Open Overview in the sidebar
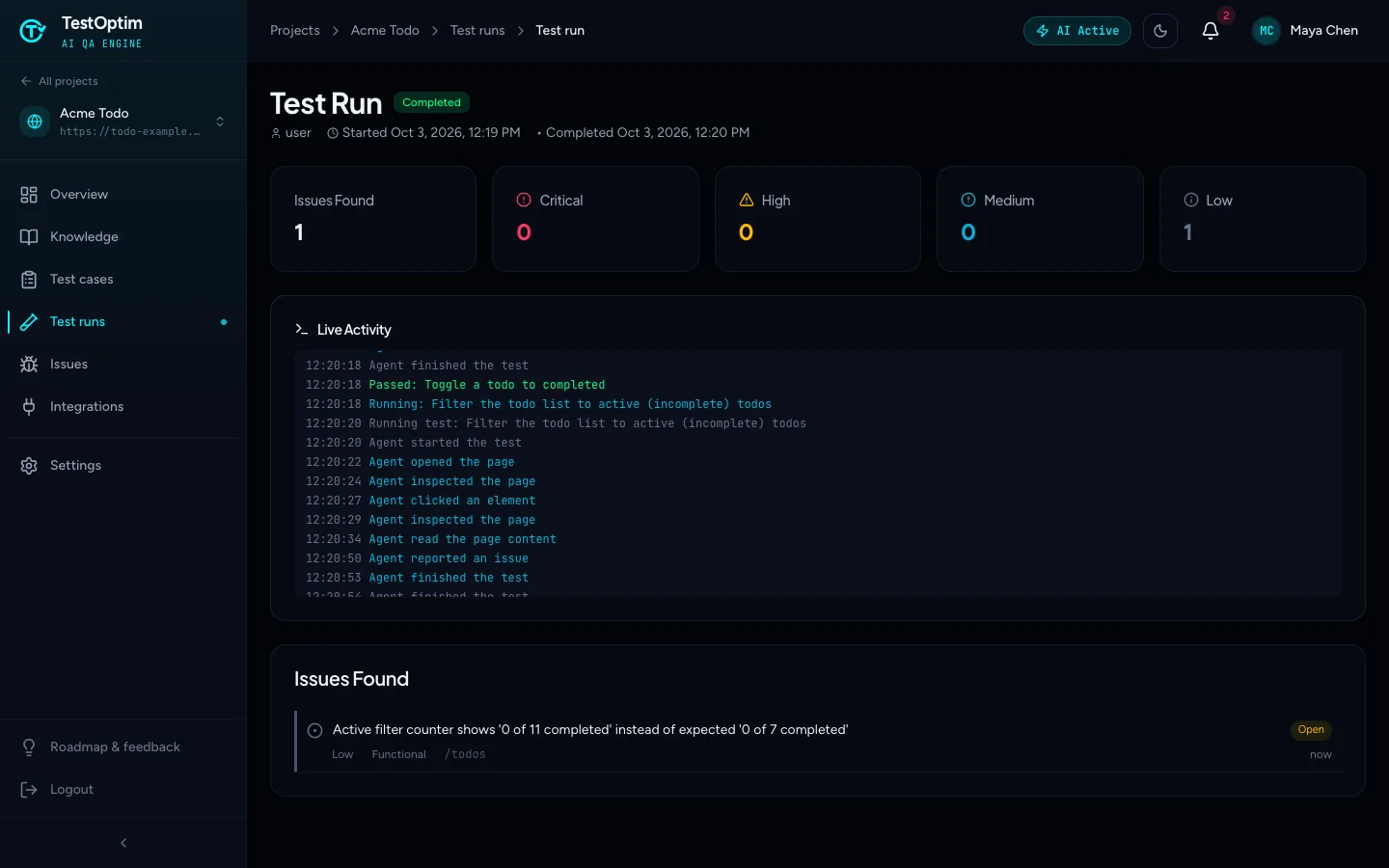 (x=123, y=195)
